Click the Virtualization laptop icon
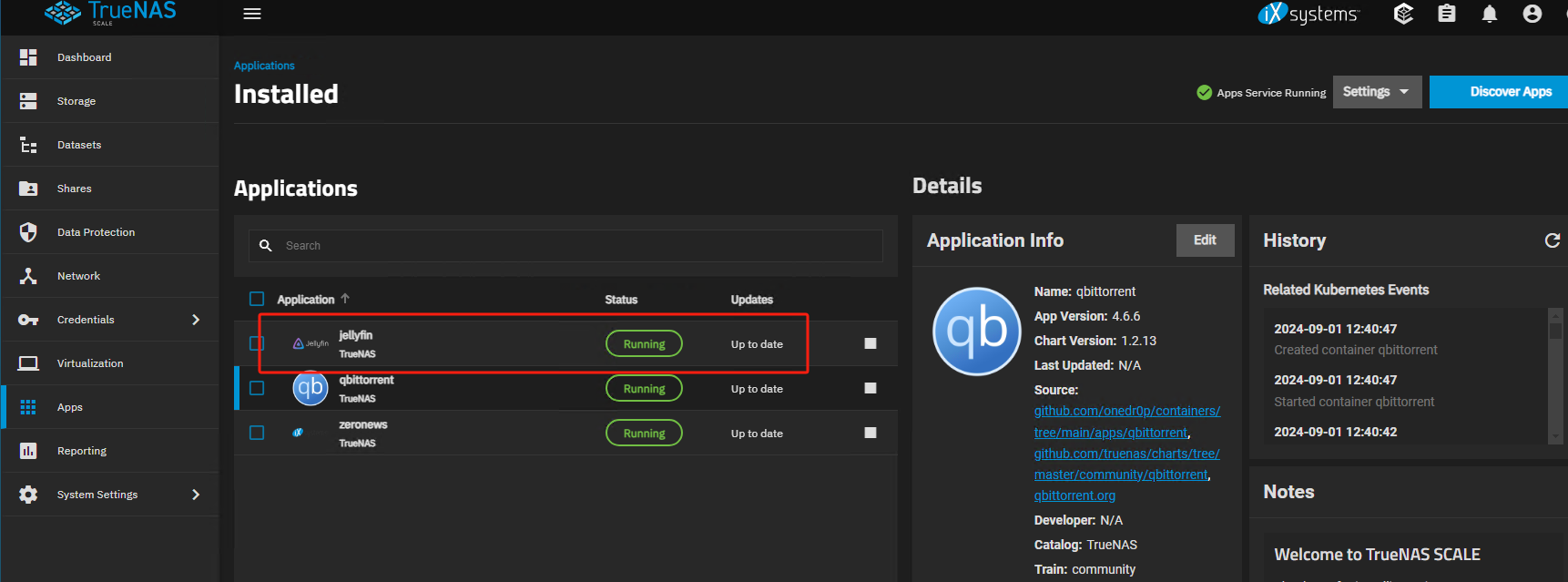This screenshot has height=582, width=1568. [x=28, y=363]
